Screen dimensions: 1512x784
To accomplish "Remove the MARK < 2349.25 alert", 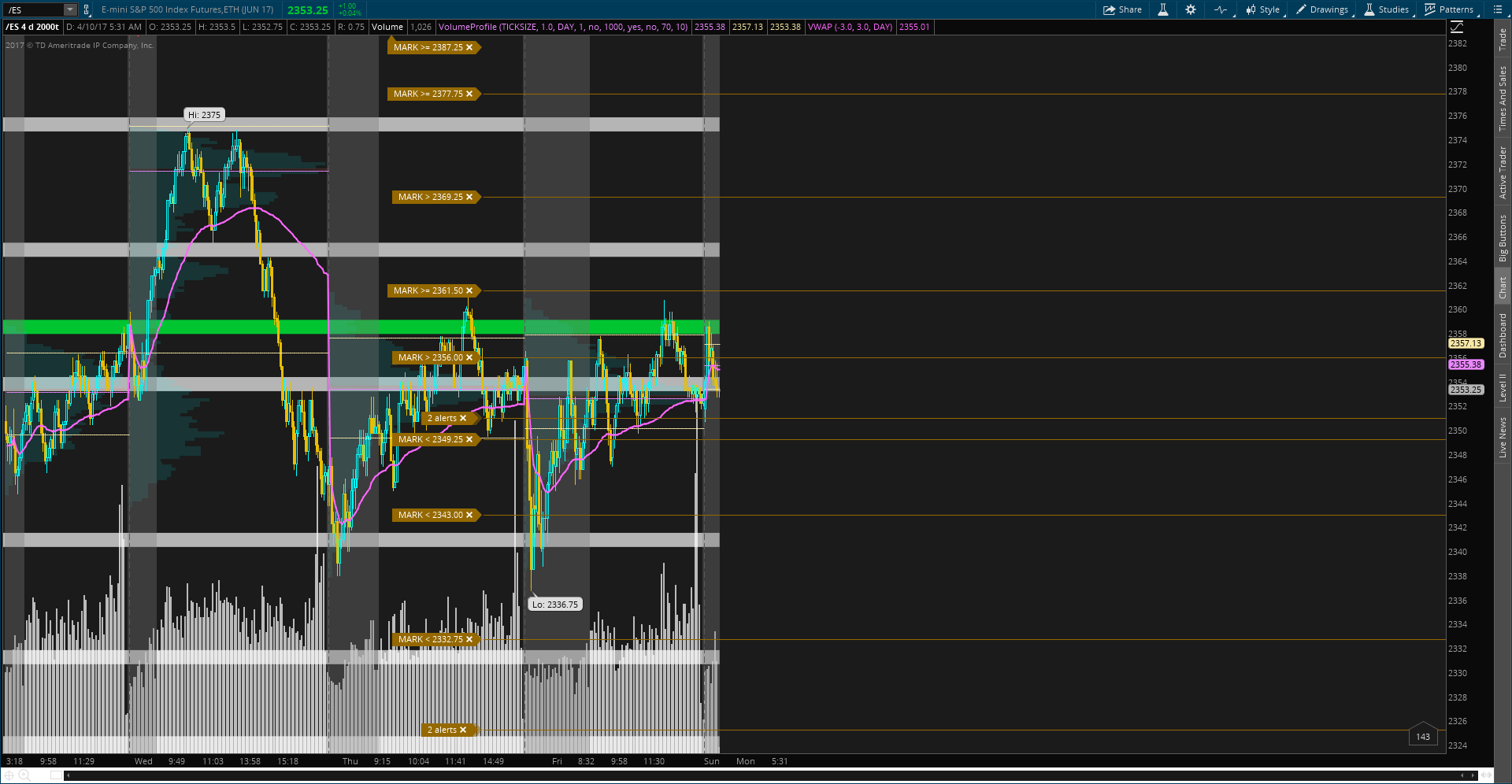I will pos(469,439).
